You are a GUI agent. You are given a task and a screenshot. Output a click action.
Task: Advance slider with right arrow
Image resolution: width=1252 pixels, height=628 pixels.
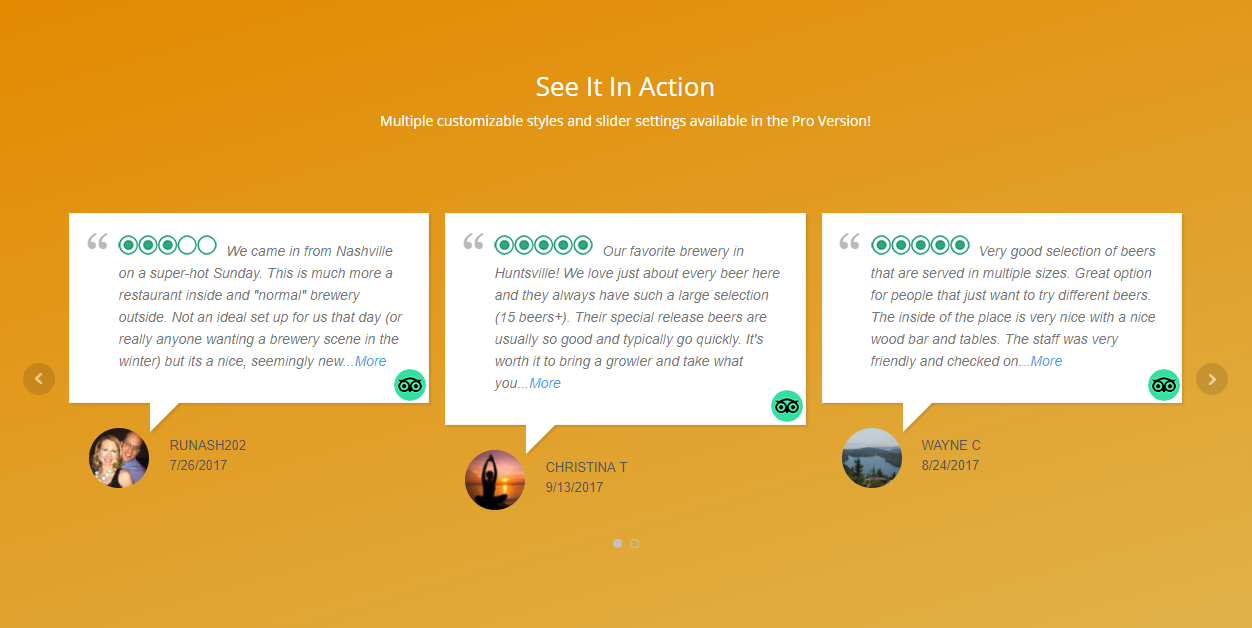pos(1212,379)
